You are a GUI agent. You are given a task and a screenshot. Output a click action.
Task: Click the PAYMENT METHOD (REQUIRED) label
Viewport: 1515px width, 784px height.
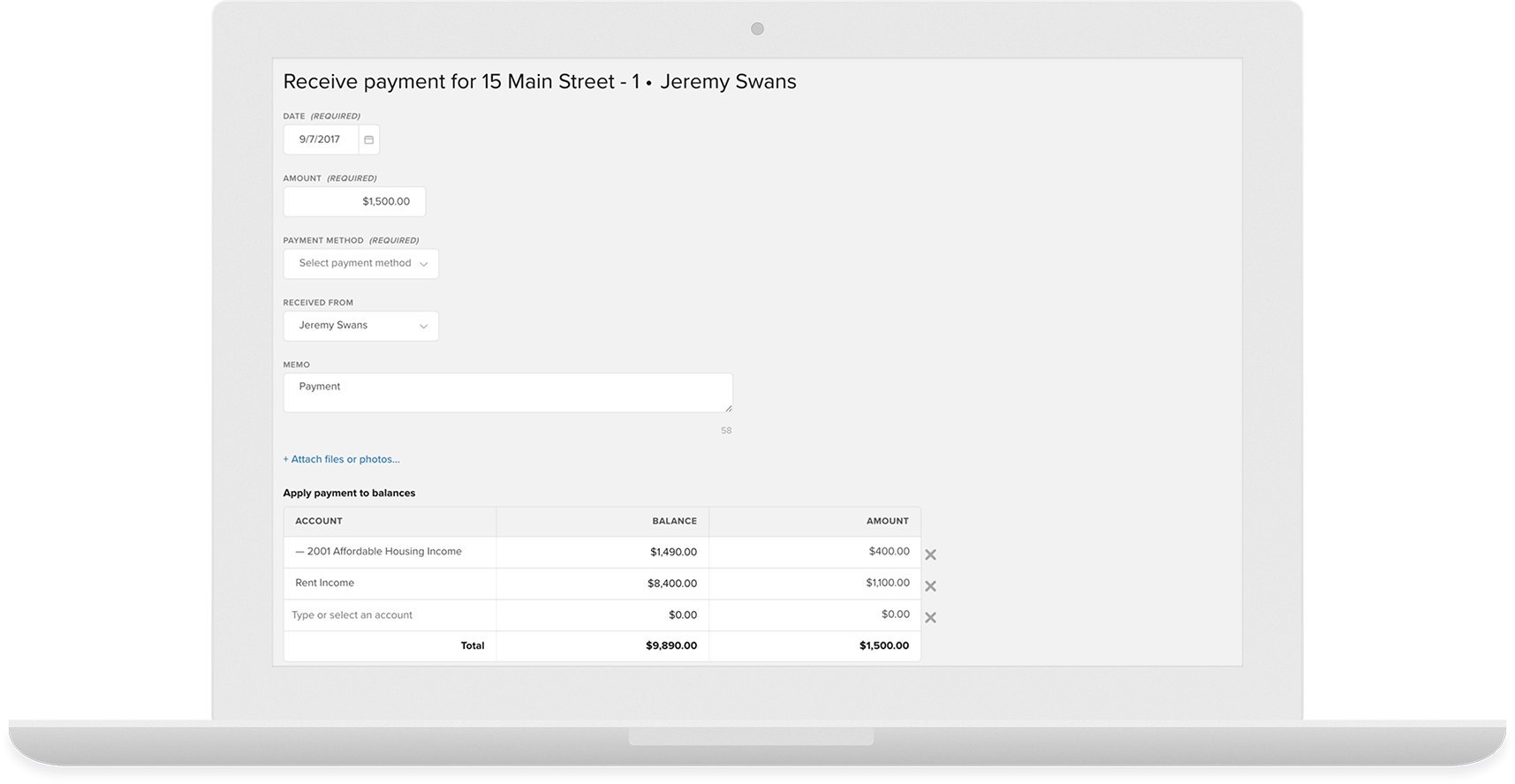click(351, 240)
